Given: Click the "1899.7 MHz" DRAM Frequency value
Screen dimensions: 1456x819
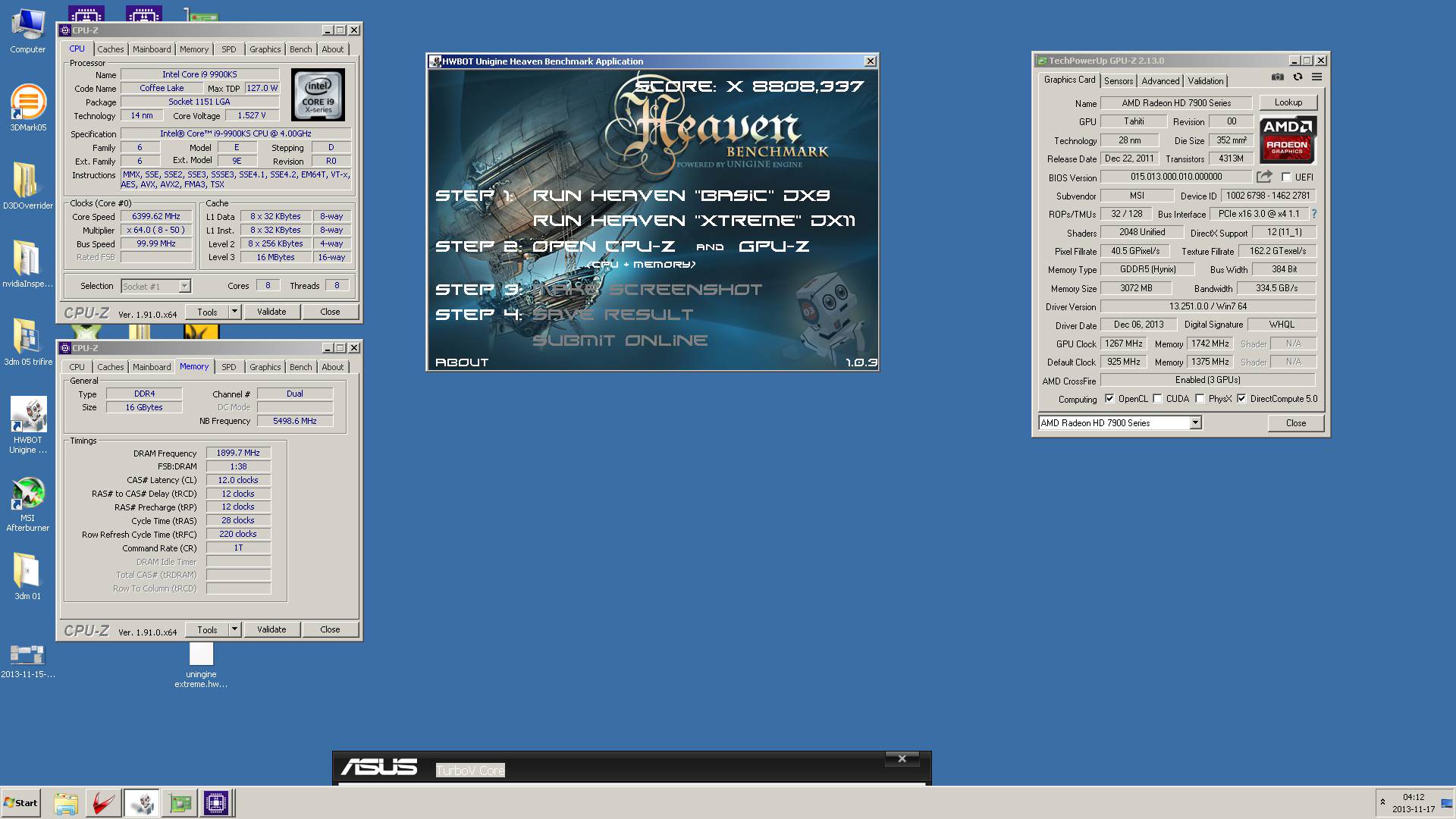Looking at the screenshot, I should (x=238, y=453).
